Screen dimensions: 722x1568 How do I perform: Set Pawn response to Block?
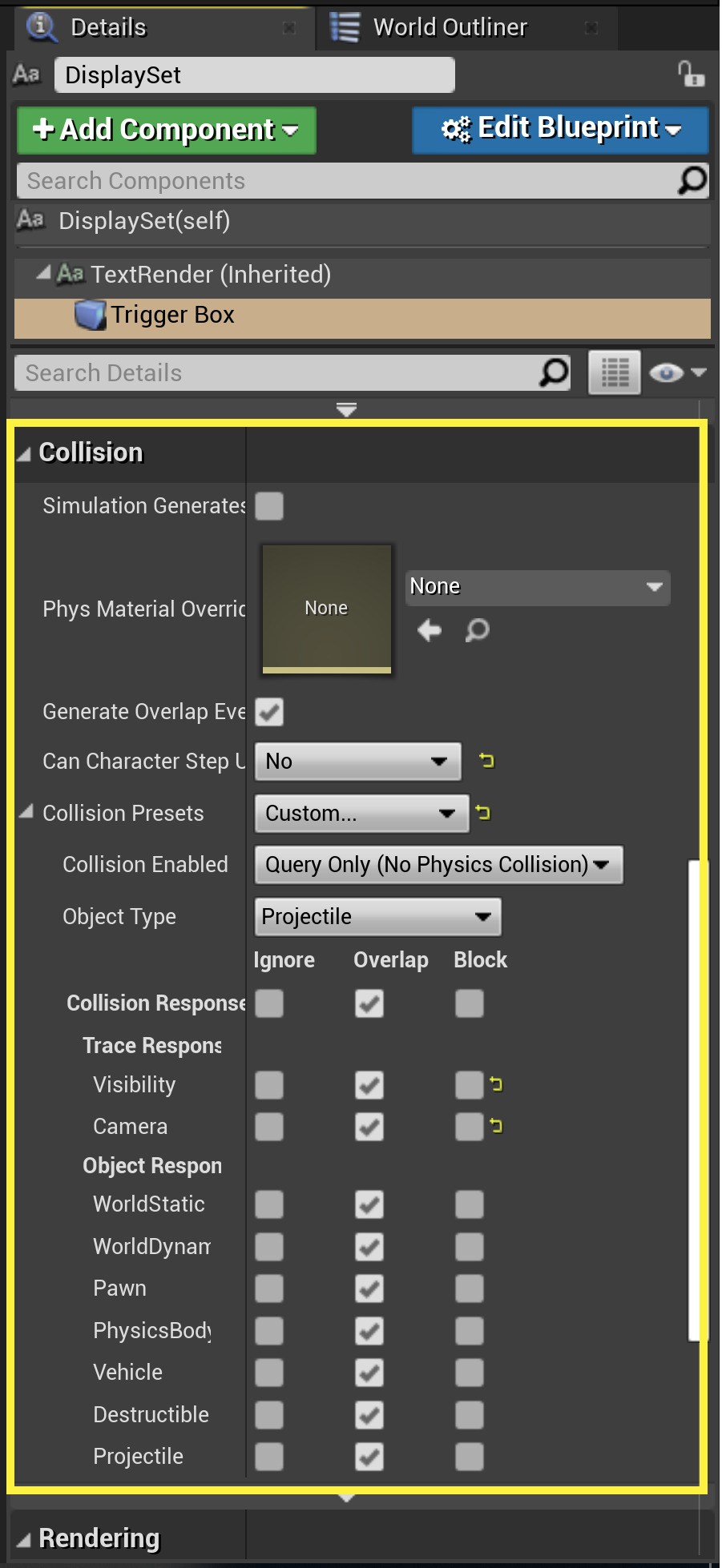tap(469, 1289)
